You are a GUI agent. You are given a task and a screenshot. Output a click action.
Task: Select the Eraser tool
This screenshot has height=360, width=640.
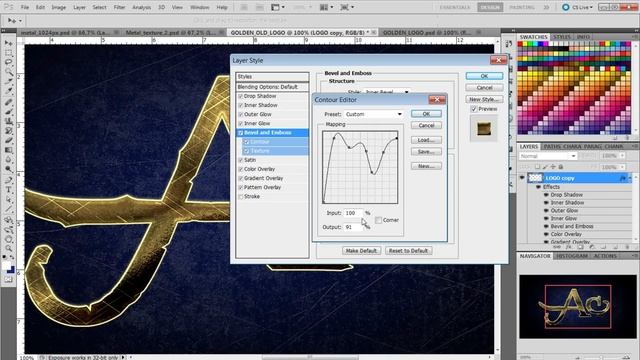9,141
